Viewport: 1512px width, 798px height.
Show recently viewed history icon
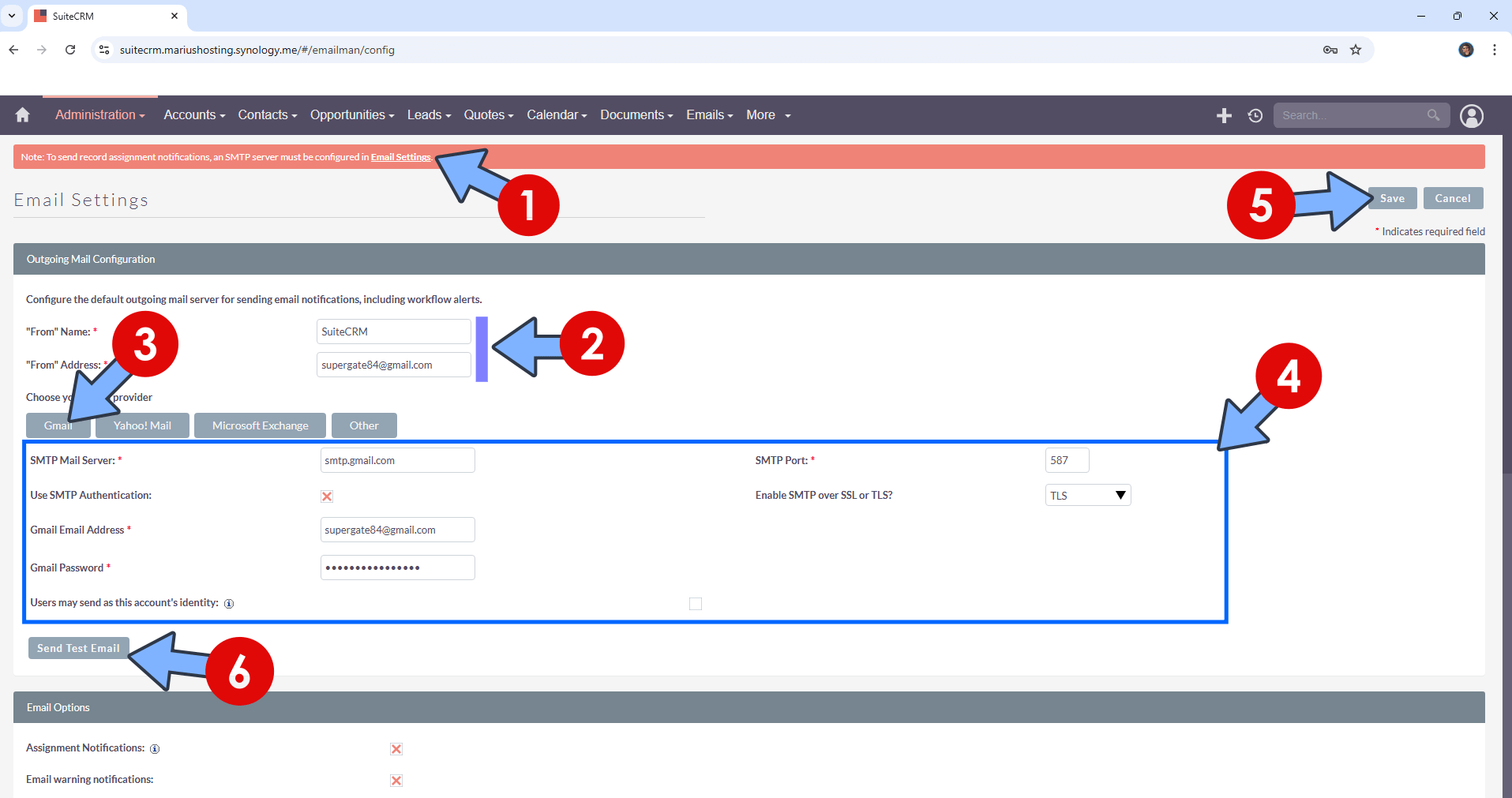tap(1255, 116)
